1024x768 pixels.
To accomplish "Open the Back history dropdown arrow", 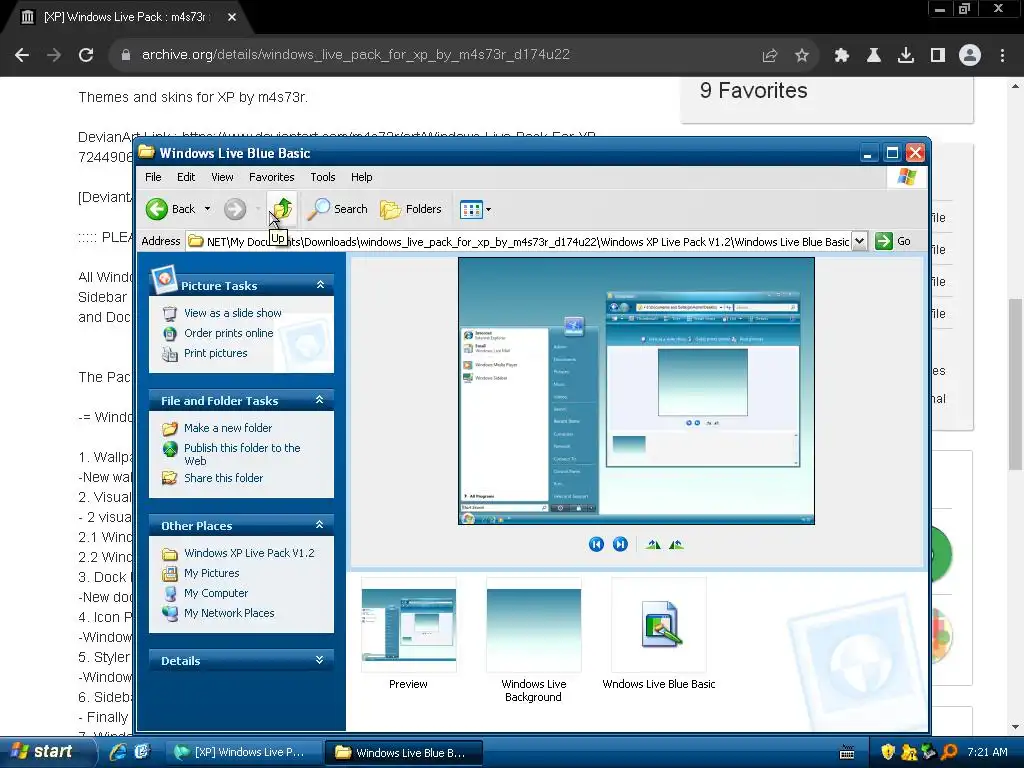I will pos(208,209).
